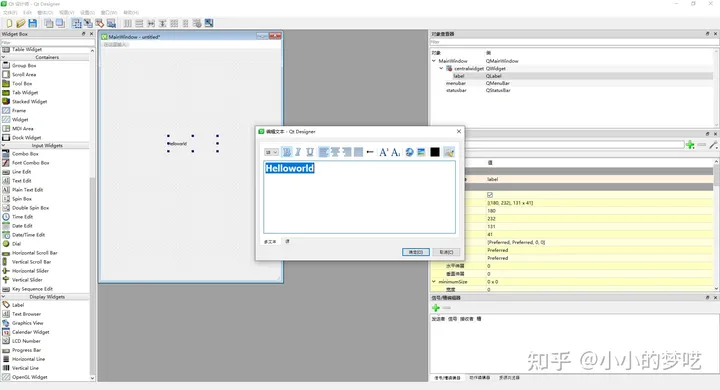
Task: Click the superscript icon in the dialog
Action: pyautogui.click(x=383, y=152)
